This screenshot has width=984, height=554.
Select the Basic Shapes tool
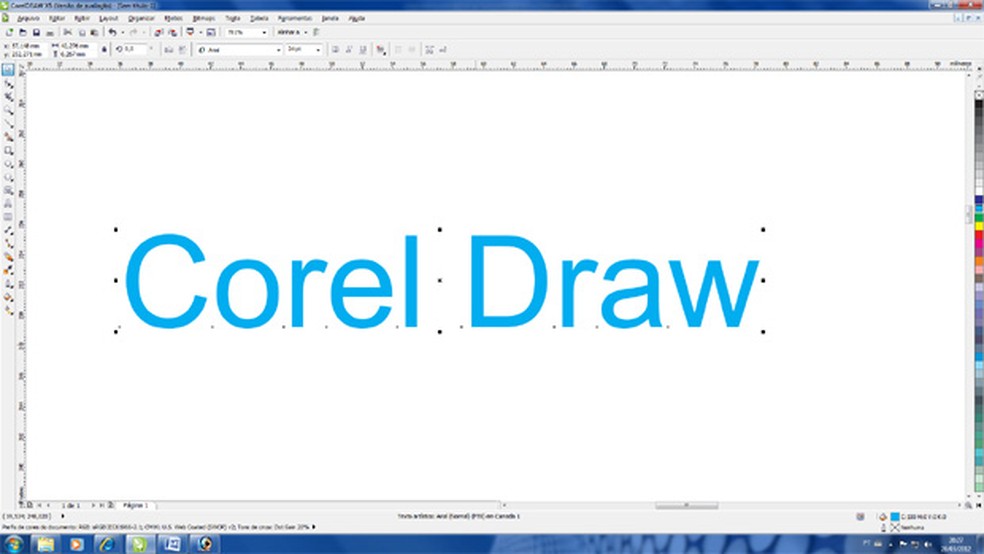coord(8,190)
